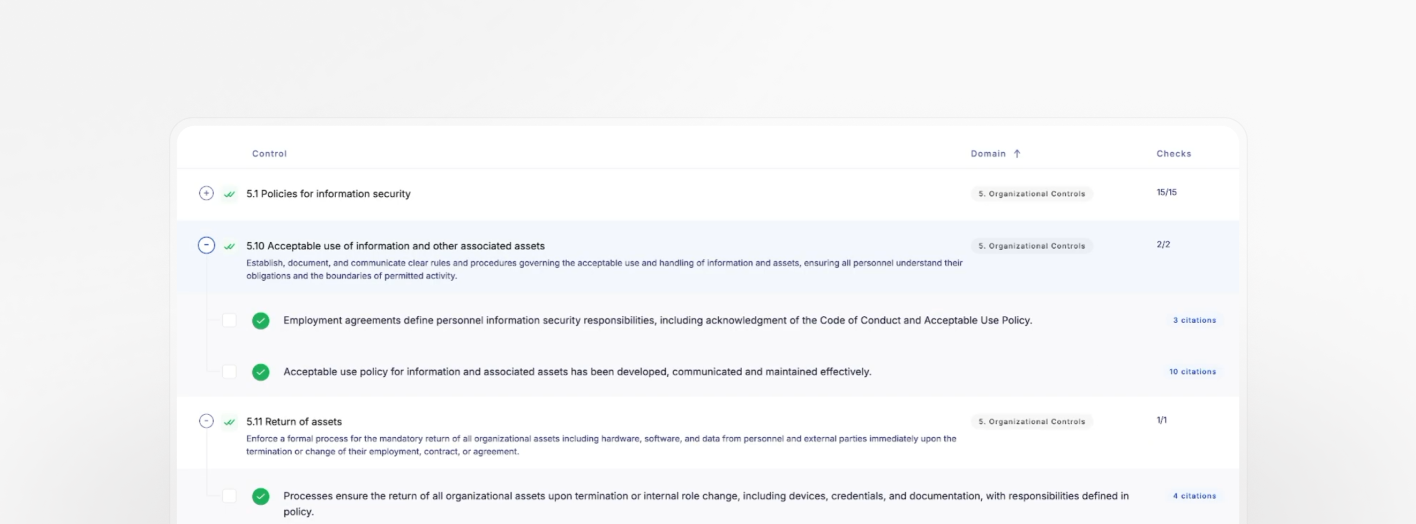Expand the 5.1 Policies row
Screen dimensions: 1416x524
click(x=206, y=193)
